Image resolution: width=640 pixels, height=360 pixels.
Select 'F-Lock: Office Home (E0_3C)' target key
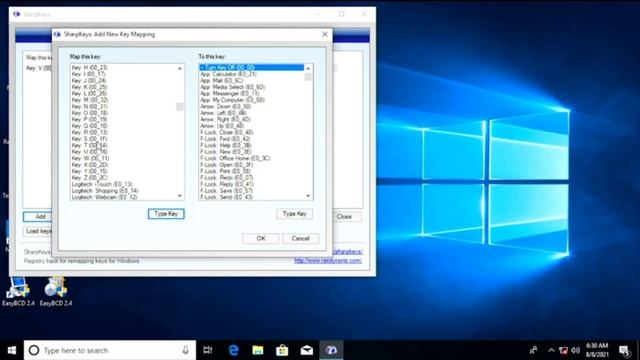tap(235, 158)
